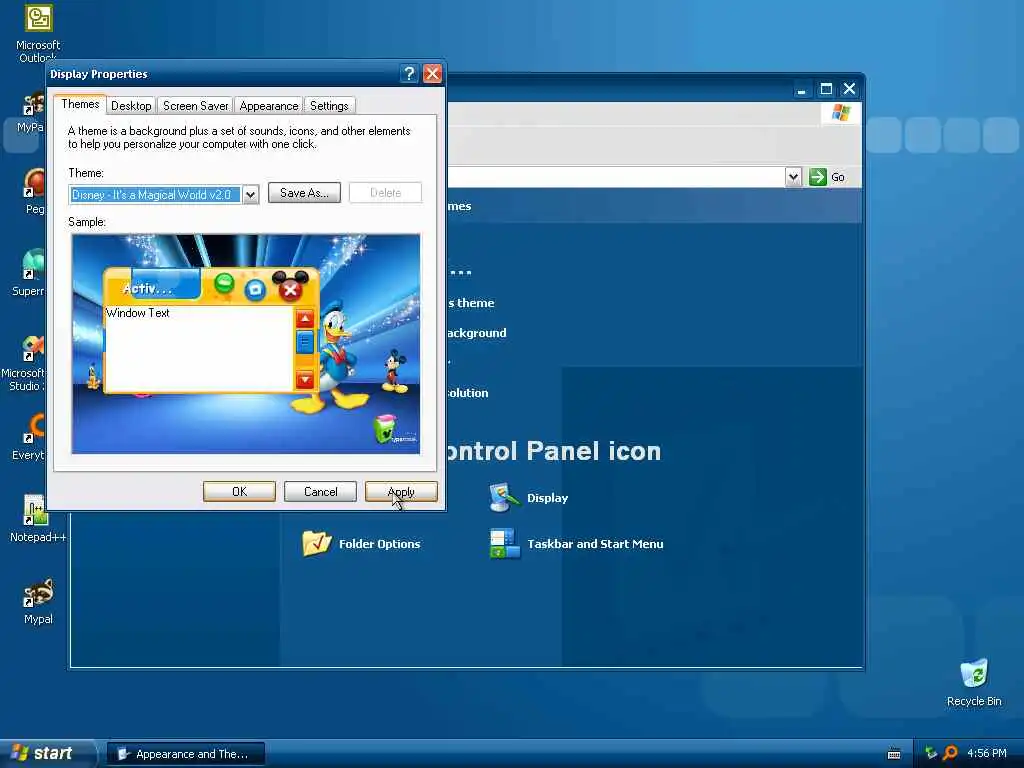Screen dimensions: 1024x768
Task: Click Cancel in Display Properties
Action: coord(321,492)
